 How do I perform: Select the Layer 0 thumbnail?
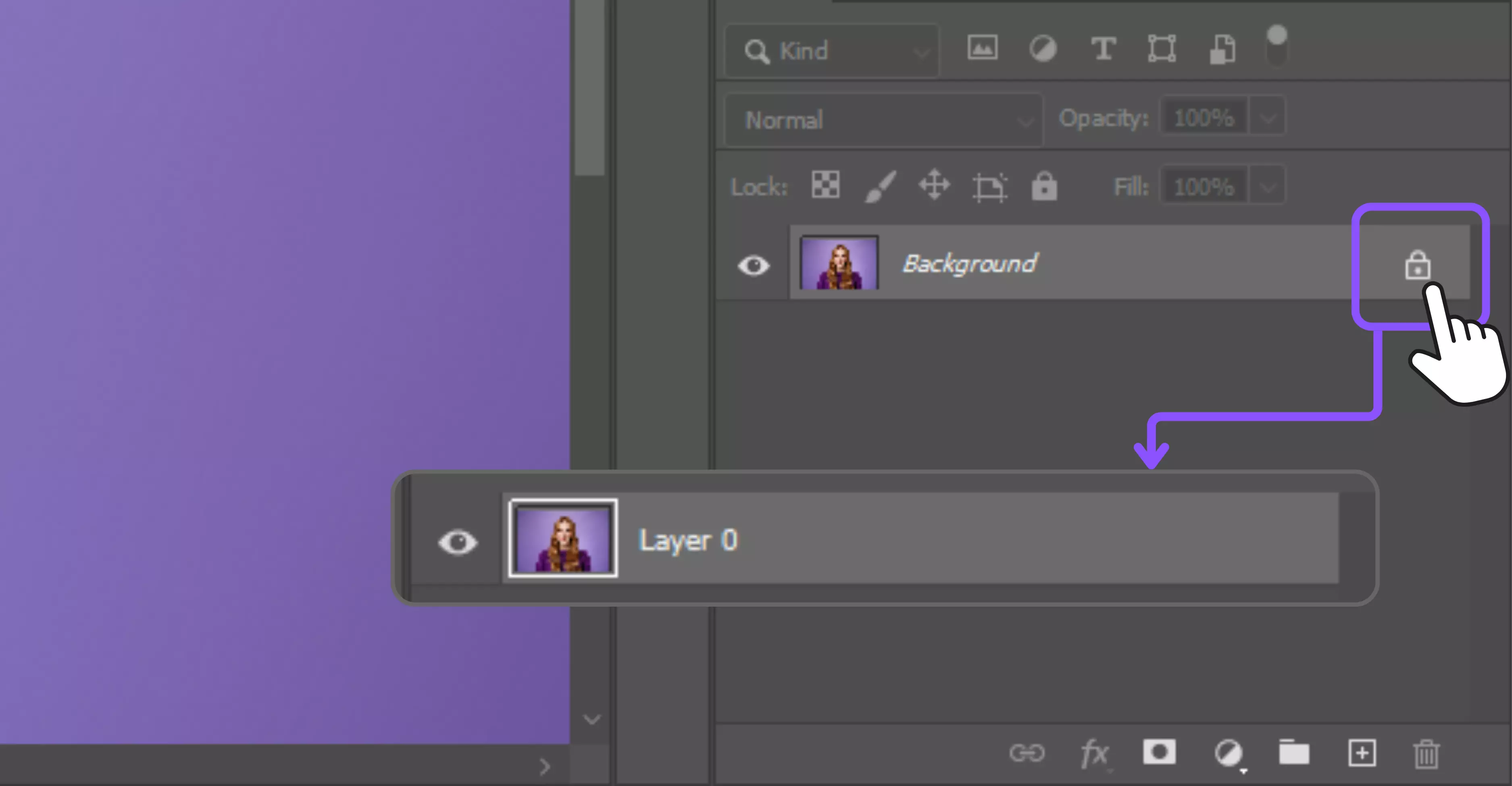coord(563,539)
